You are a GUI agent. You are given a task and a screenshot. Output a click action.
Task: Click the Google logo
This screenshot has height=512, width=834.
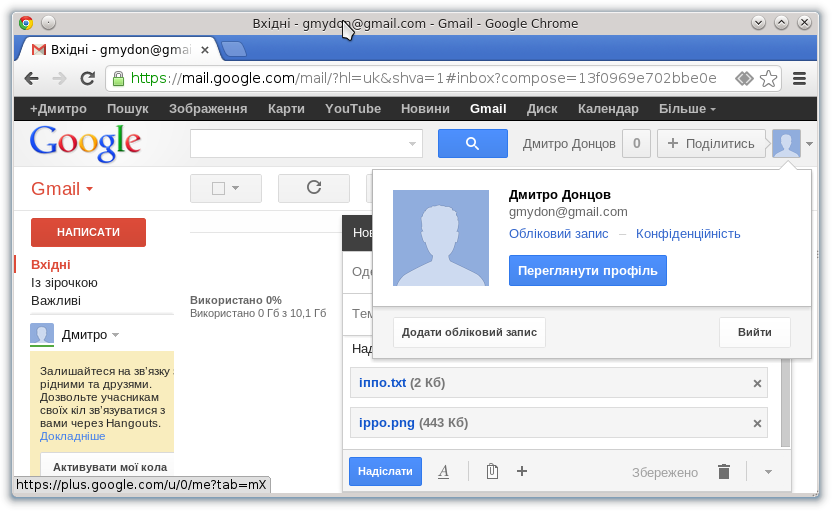click(85, 144)
